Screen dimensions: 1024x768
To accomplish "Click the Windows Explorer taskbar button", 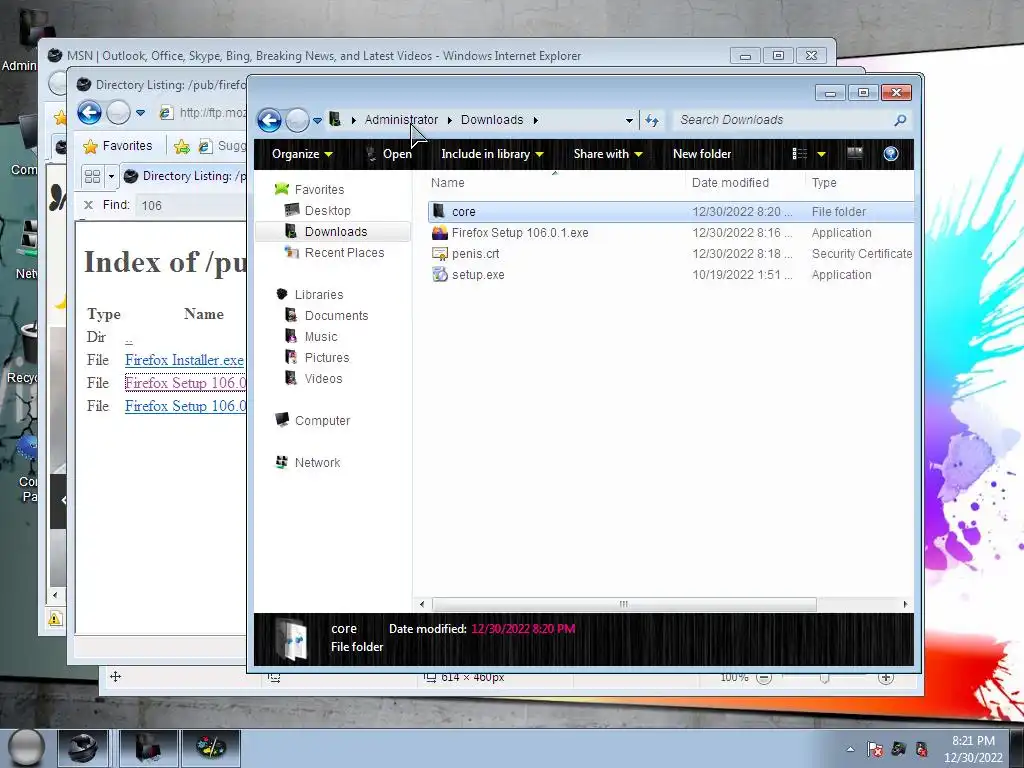I will point(148,748).
